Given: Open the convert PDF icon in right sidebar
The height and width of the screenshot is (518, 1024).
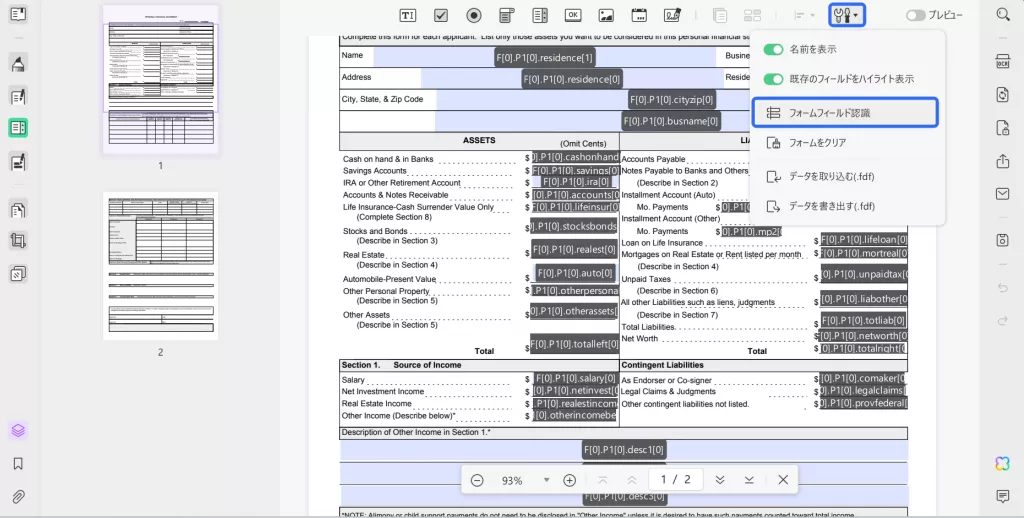Looking at the screenshot, I should tap(1002, 95).
